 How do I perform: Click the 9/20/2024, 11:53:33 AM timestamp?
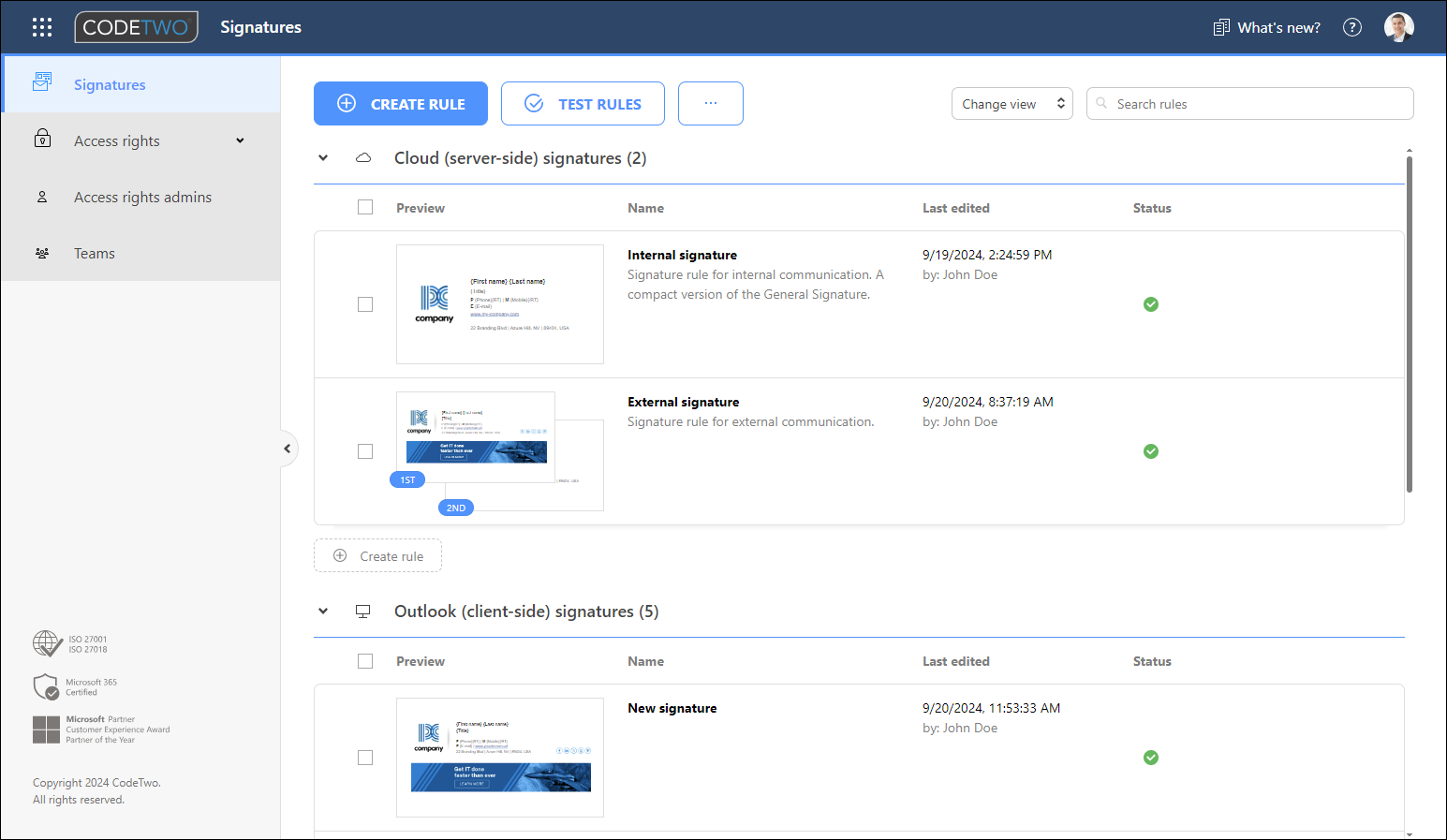[991, 708]
